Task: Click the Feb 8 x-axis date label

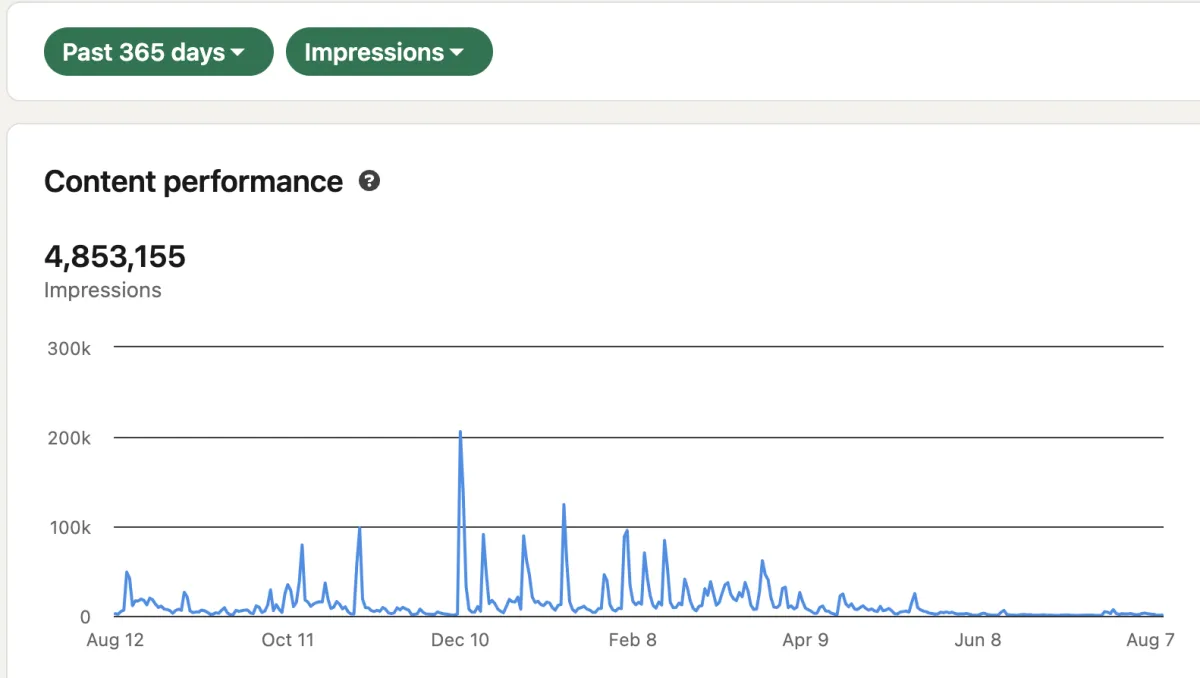Action: click(x=632, y=640)
